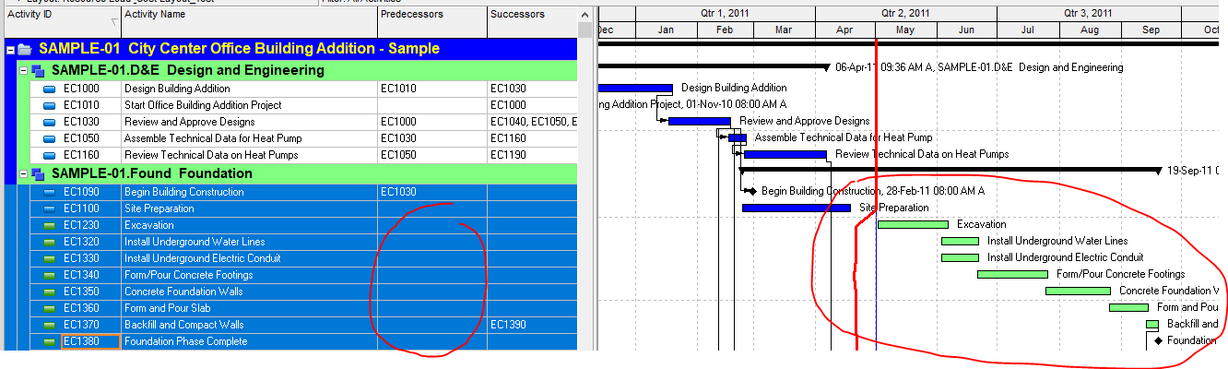Click the Backfill and Compact Walls green bar

click(1152, 324)
